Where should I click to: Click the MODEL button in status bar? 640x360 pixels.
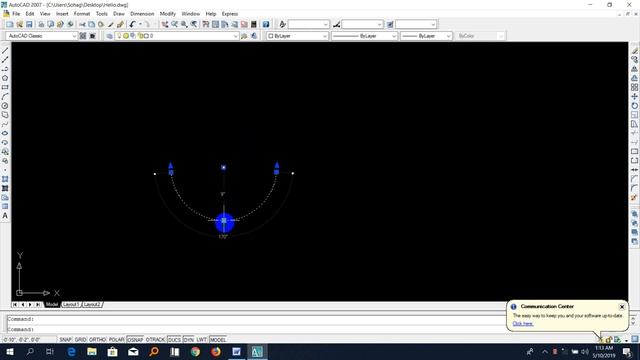pyautogui.click(x=218, y=340)
